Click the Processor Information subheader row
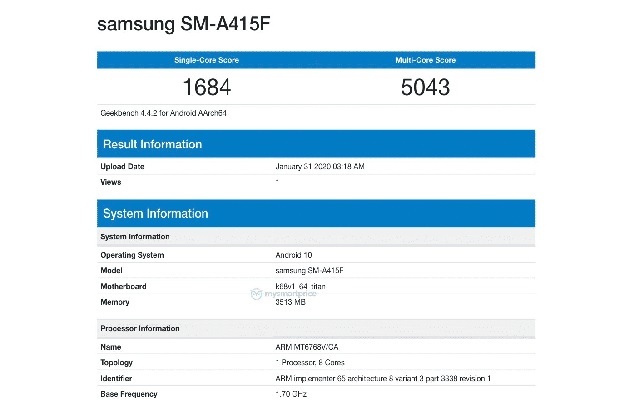 click(316, 328)
